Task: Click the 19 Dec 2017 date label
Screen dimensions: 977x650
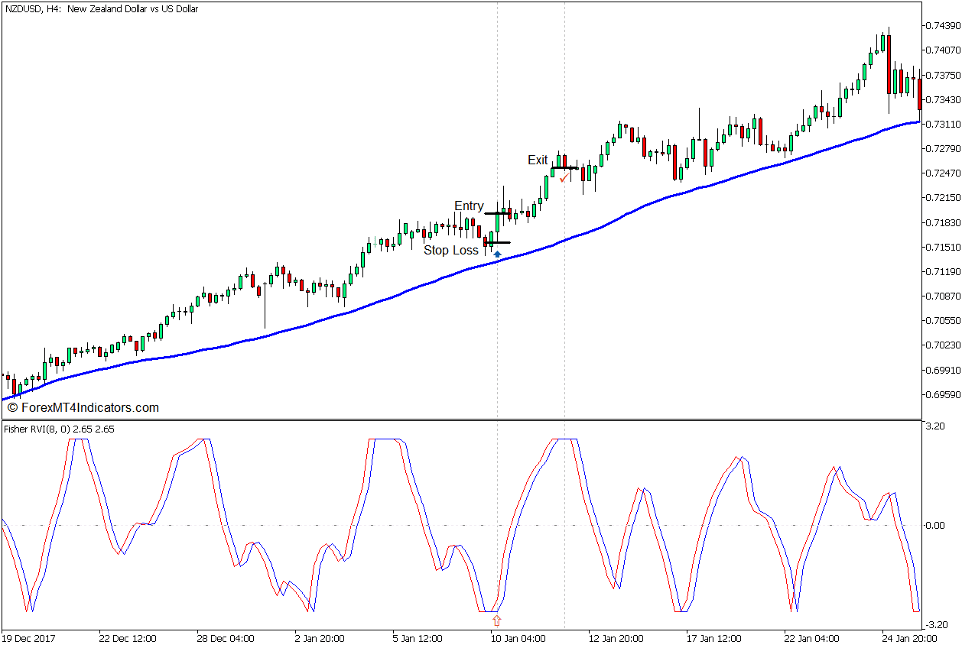Action: 30,638
